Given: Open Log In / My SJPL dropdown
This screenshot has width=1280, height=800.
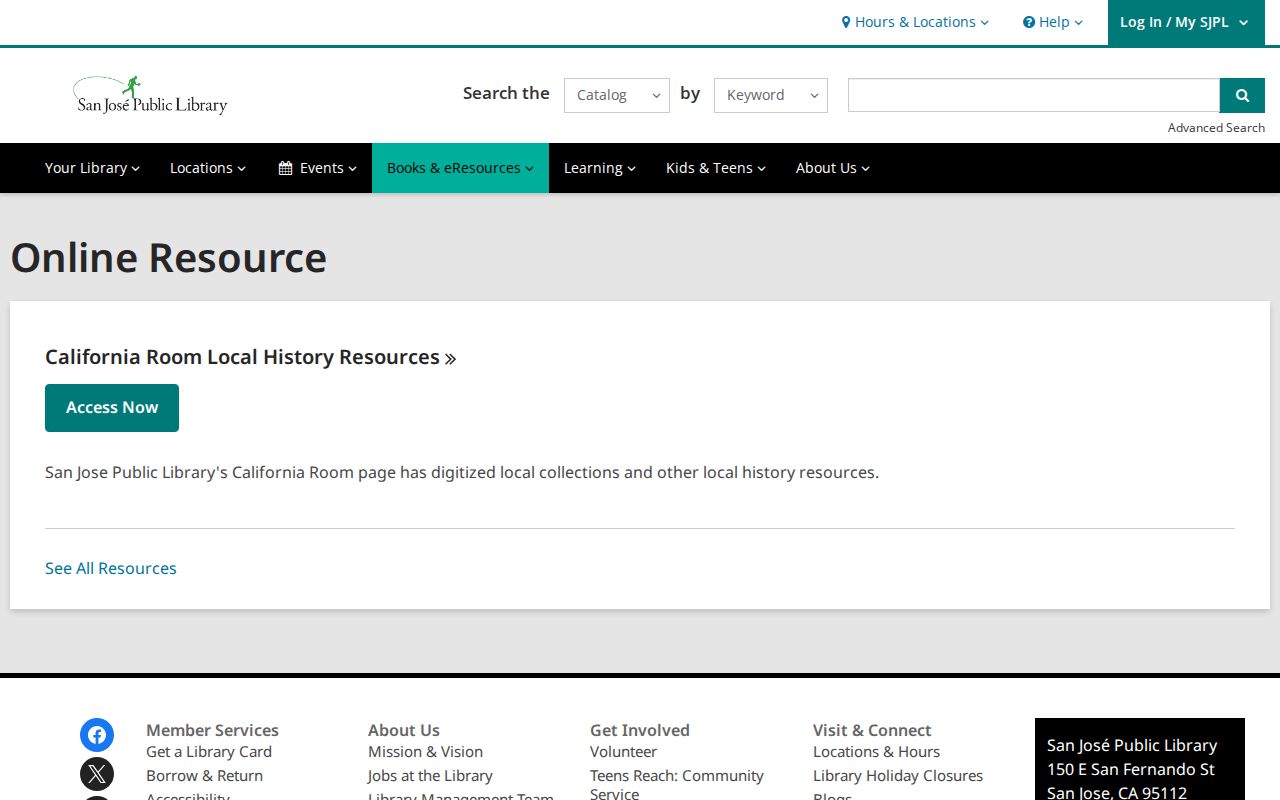Looking at the screenshot, I should click(1184, 22).
